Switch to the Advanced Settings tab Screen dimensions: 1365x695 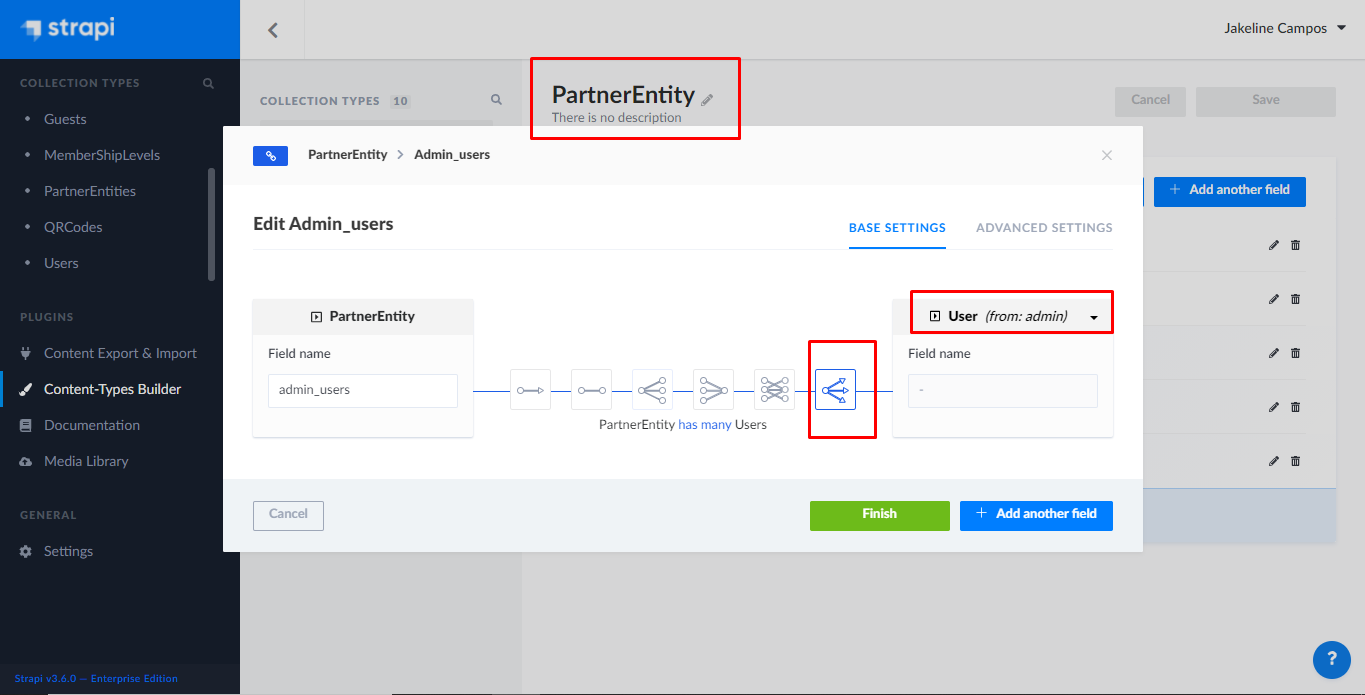coord(1044,228)
